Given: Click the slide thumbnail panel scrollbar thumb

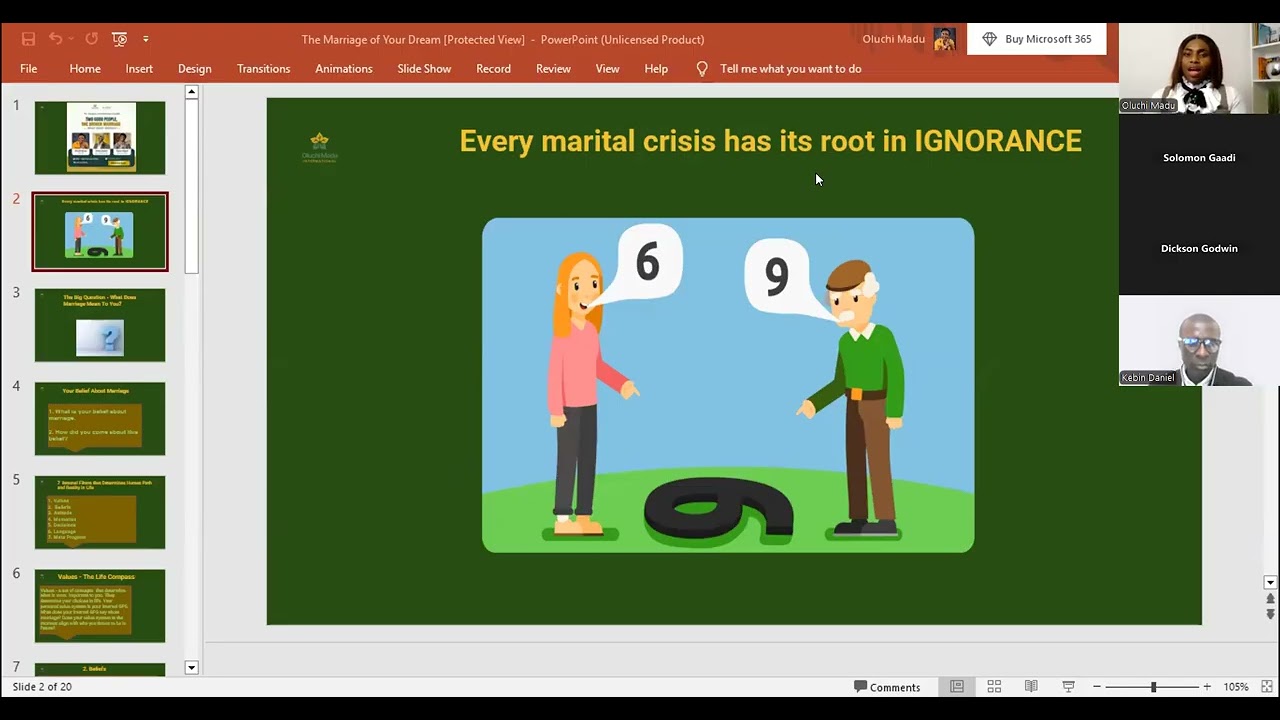Looking at the screenshot, I should [192, 186].
